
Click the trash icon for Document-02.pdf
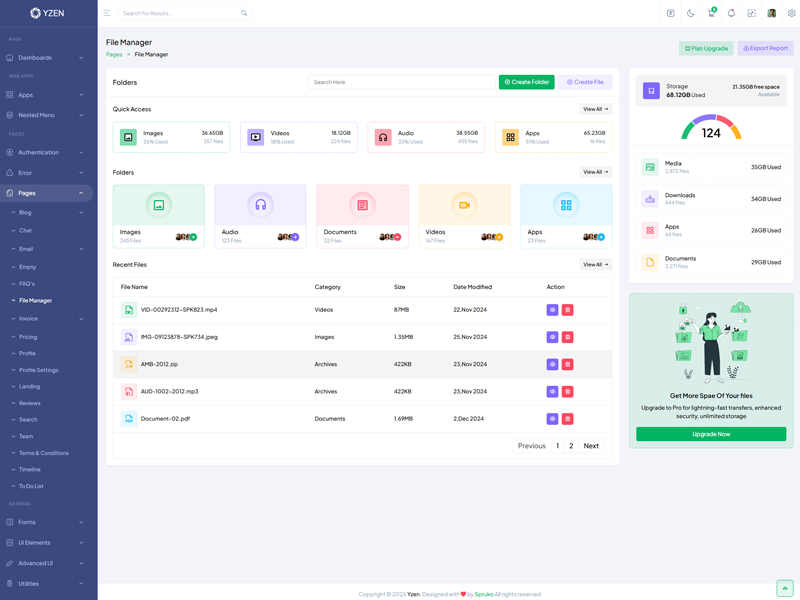point(567,419)
